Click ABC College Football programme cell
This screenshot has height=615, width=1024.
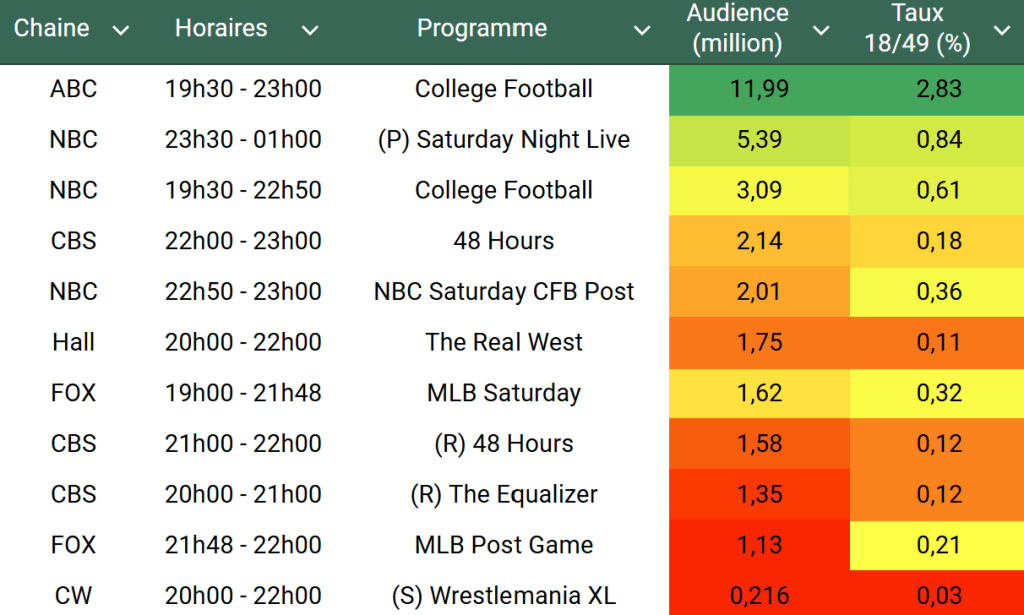pyautogui.click(x=504, y=89)
